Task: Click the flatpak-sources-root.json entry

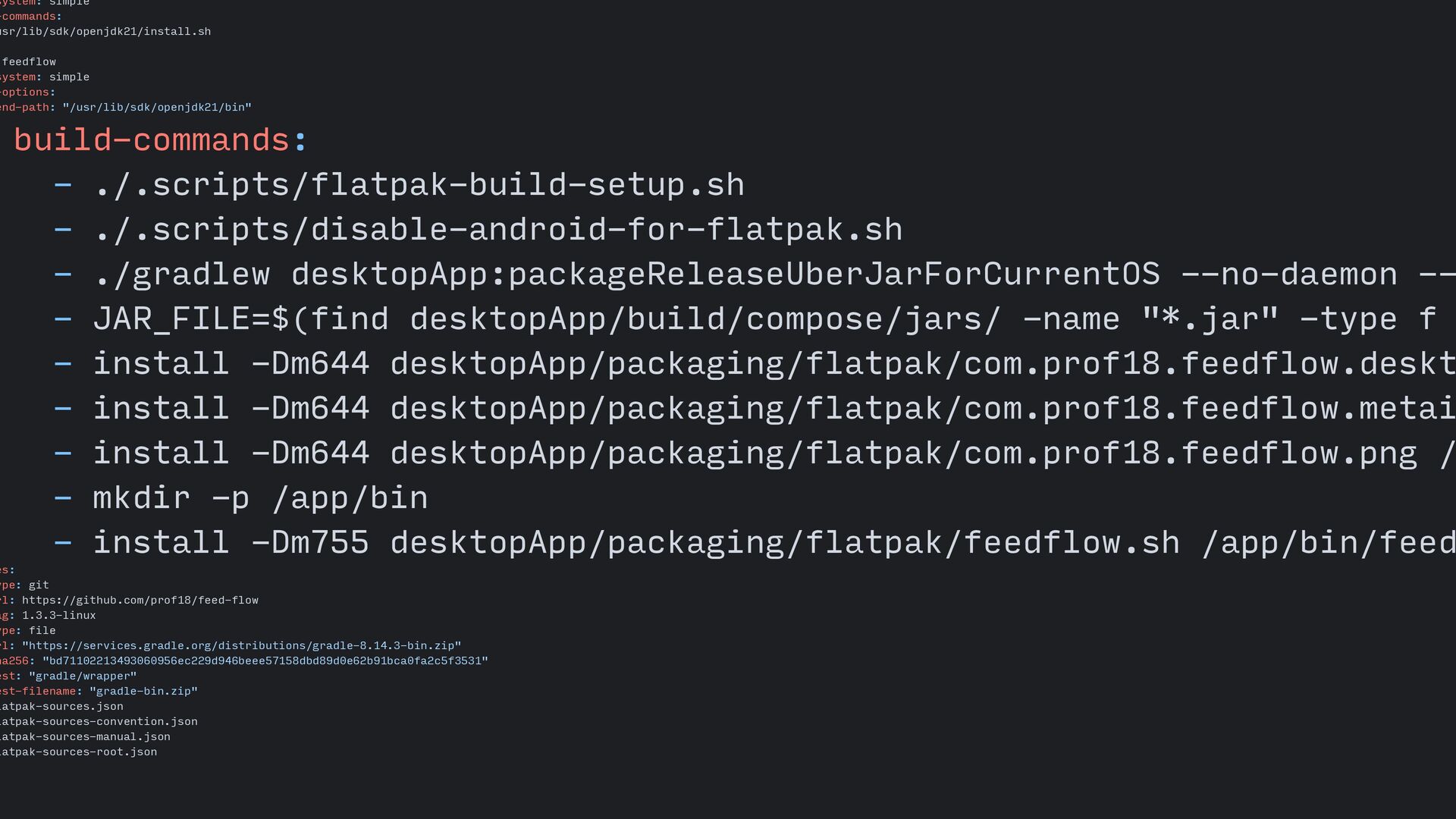Action: click(x=78, y=752)
